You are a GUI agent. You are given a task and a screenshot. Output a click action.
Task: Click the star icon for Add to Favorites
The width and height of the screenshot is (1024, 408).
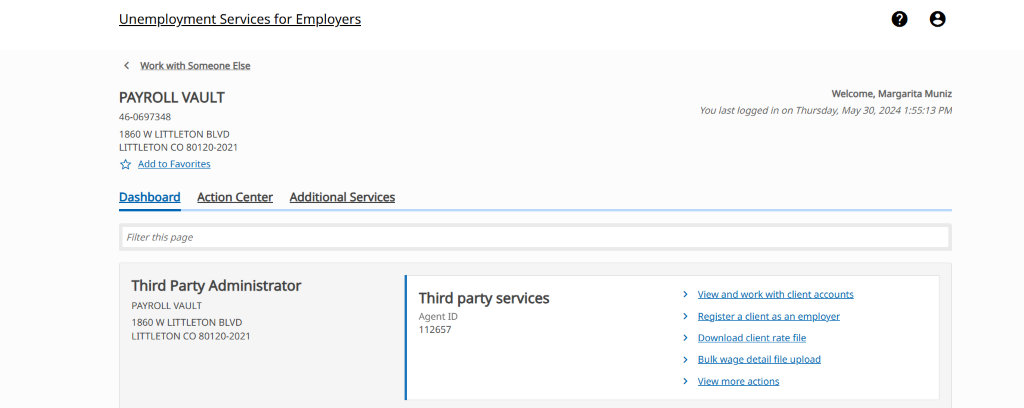[x=125, y=165]
